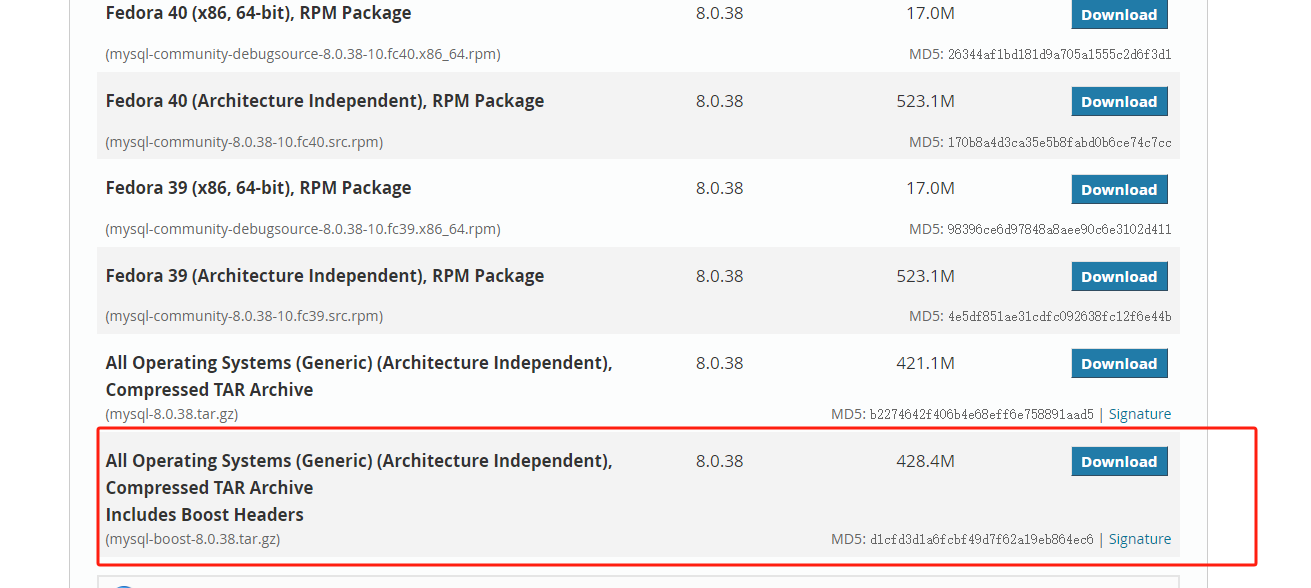
Task: Click the MD5 hash d1cfd3d1a6fcbf49d7f62a19eb864ec6
Action: (982, 539)
